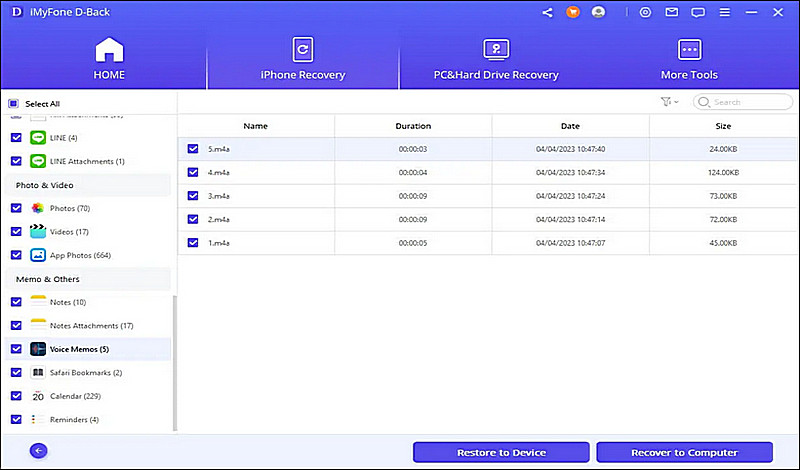Collapse the Memo & Others section header

click(x=48, y=279)
